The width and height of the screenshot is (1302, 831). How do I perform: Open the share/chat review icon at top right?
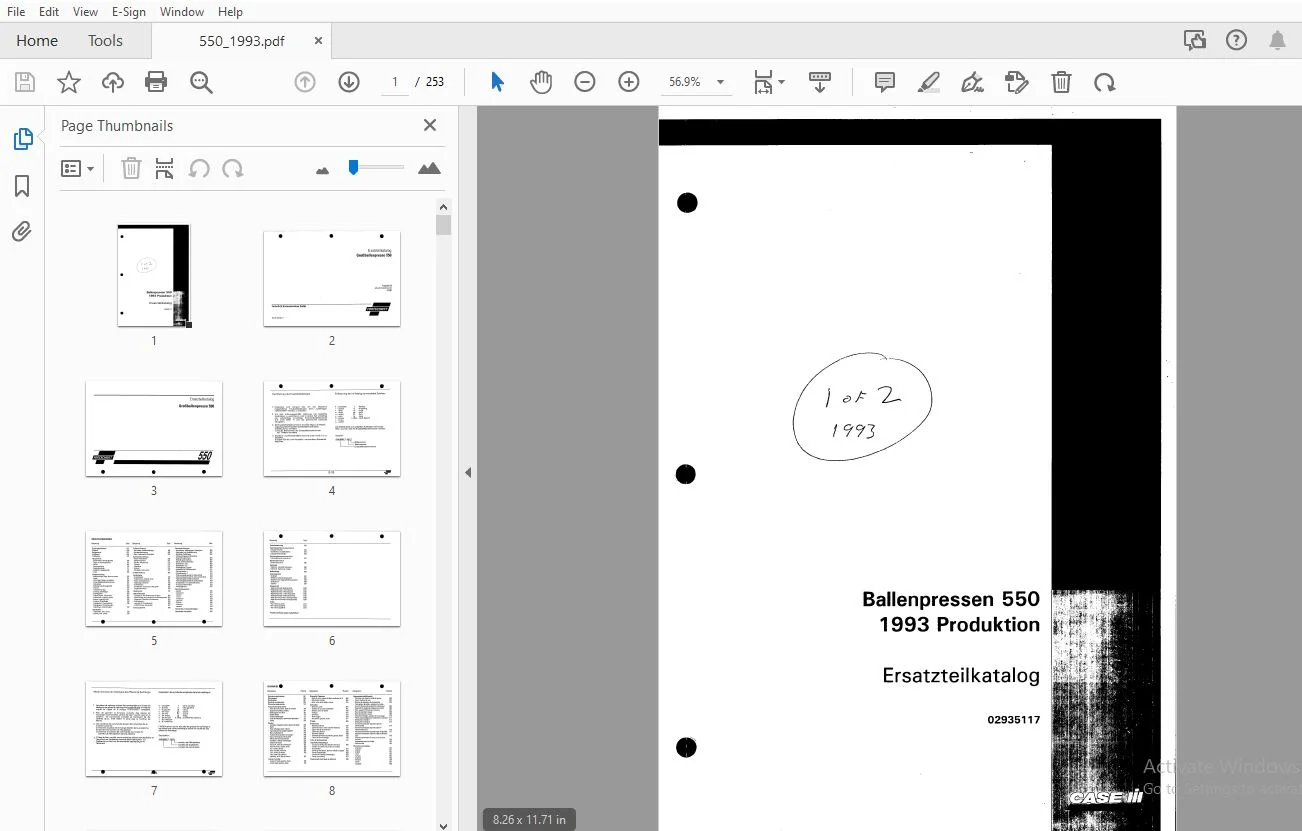(1194, 40)
